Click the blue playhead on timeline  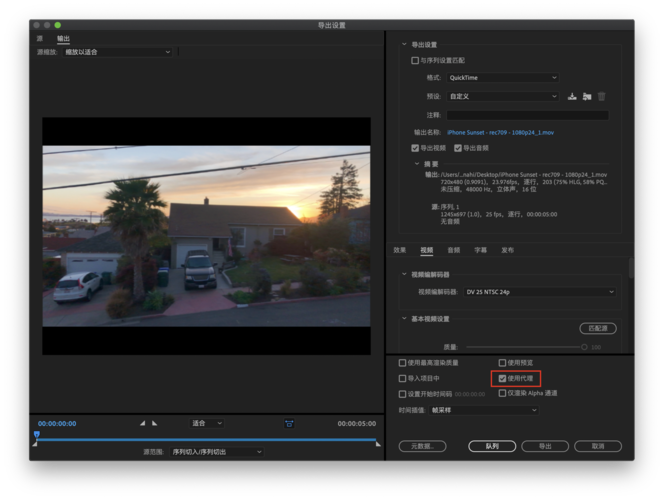(36, 435)
